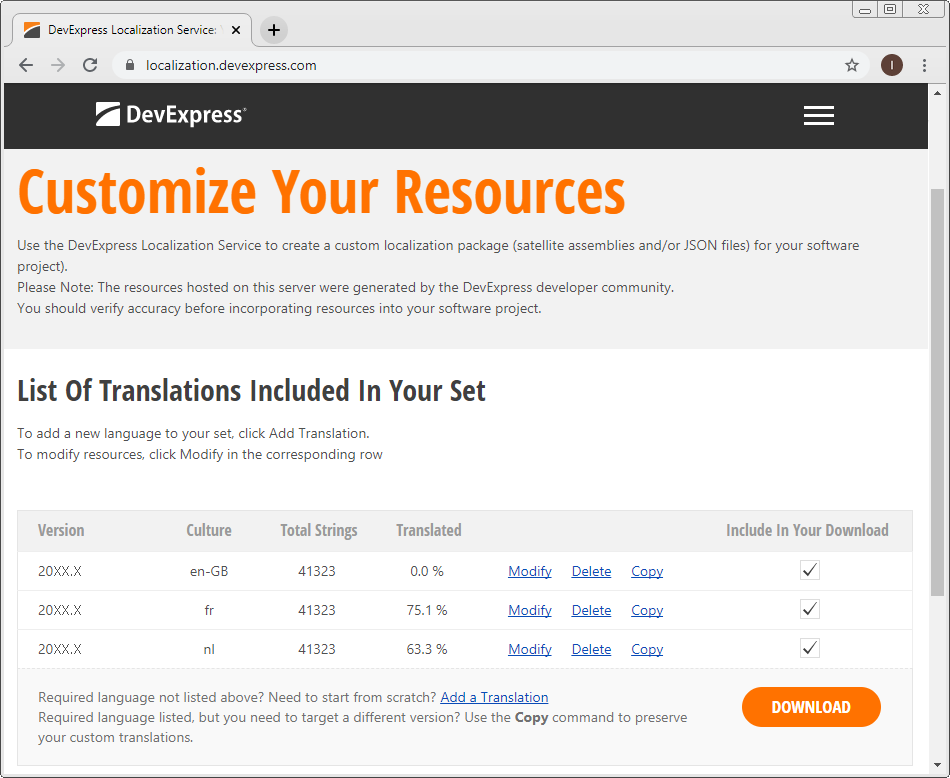Click Copy for the fr translation
The height and width of the screenshot is (778, 950).
tap(647, 610)
